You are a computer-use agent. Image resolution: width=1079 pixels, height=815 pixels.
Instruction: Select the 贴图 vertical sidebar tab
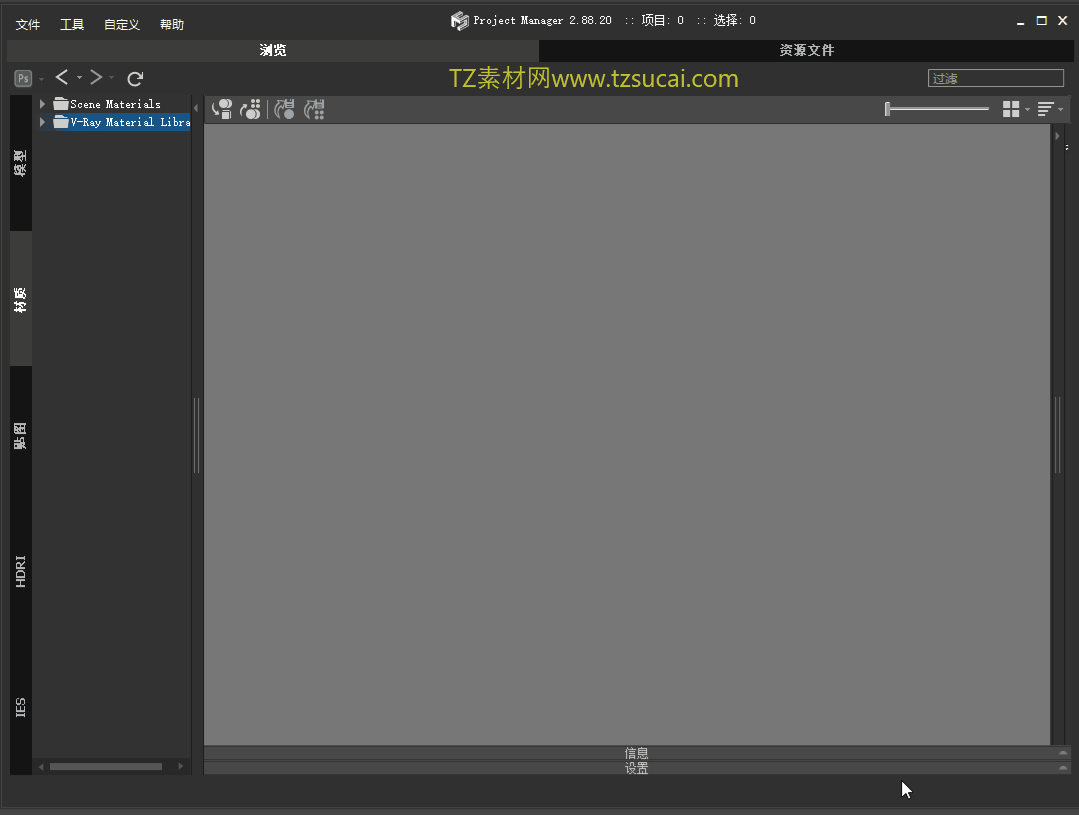click(x=21, y=436)
